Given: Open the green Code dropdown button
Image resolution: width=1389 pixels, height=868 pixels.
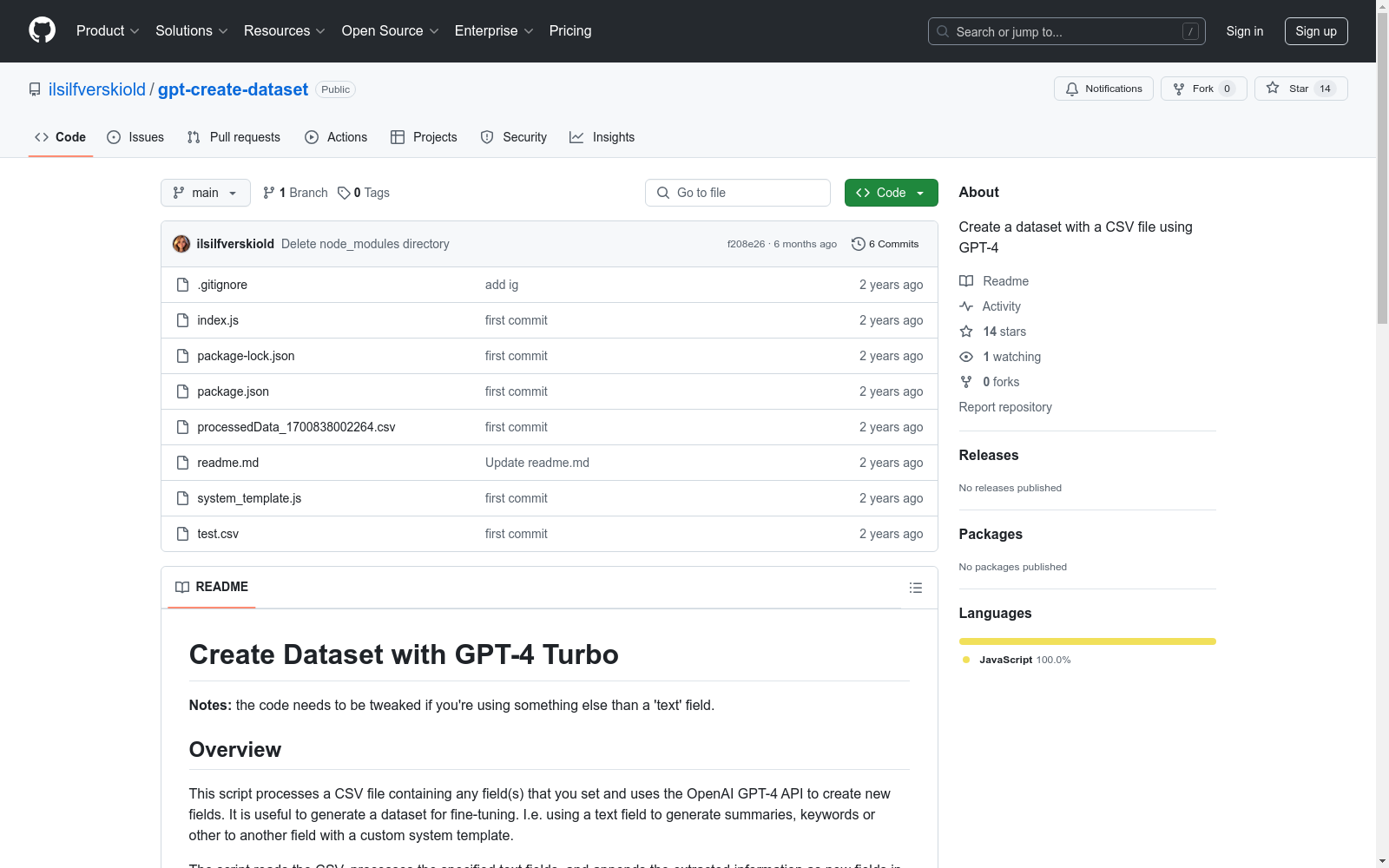Looking at the screenshot, I should [x=891, y=193].
